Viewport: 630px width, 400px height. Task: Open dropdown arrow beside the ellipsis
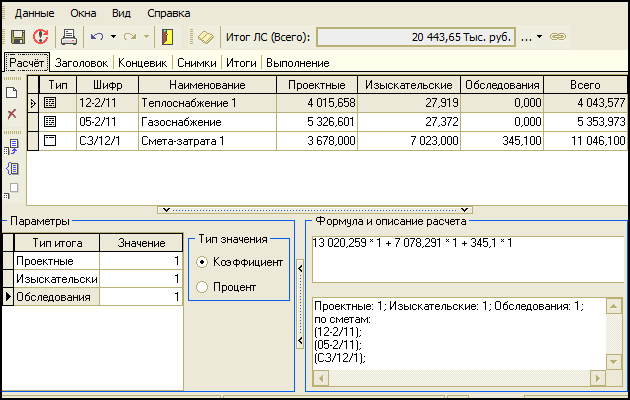(x=540, y=37)
